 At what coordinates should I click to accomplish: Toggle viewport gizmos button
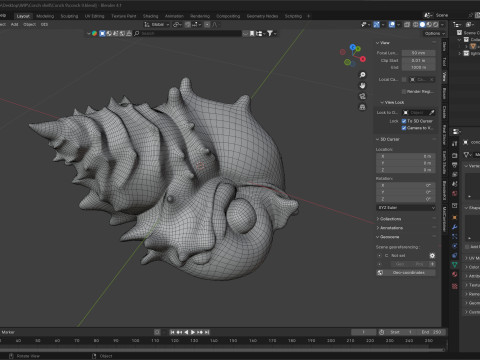tap(376, 24)
